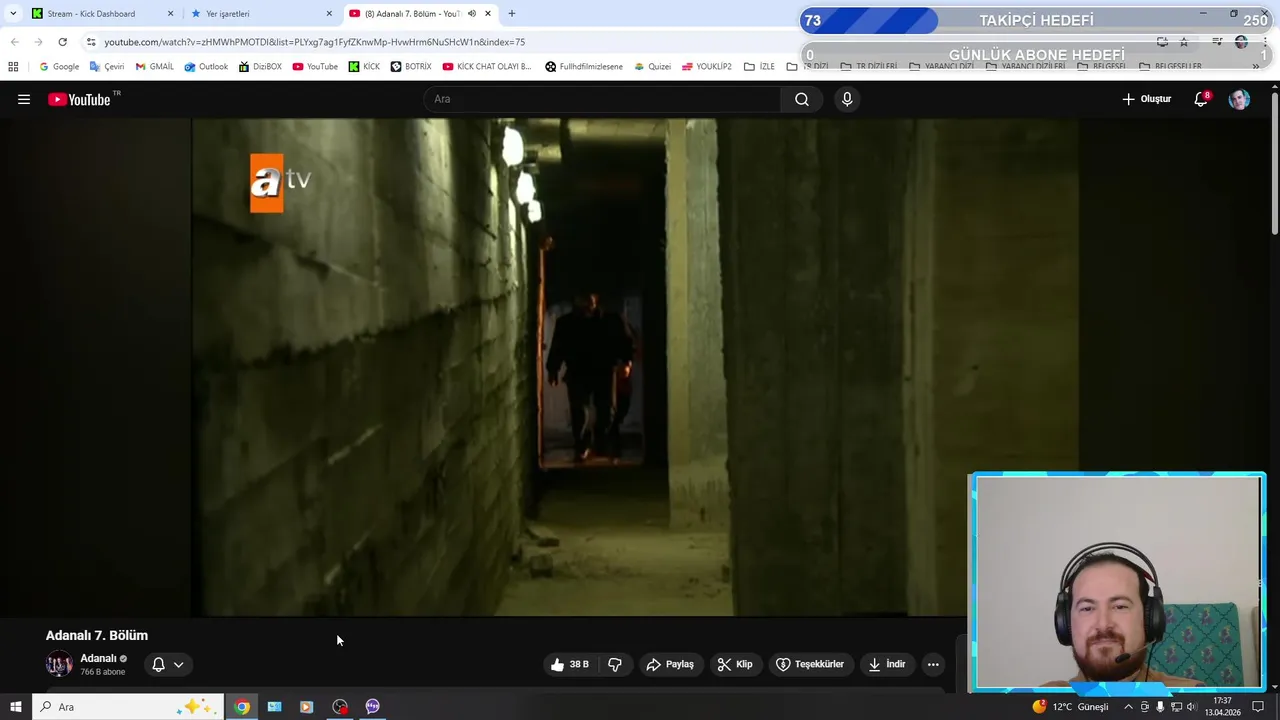Open BOTRİX bookmark
This screenshot has height=720, width=1280.
tap(411, 67)
